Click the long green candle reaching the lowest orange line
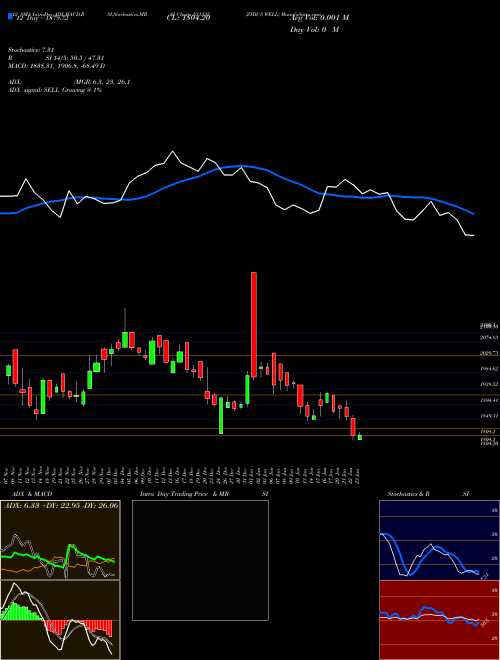Screen dimensions: 500x660 point(221,415)
